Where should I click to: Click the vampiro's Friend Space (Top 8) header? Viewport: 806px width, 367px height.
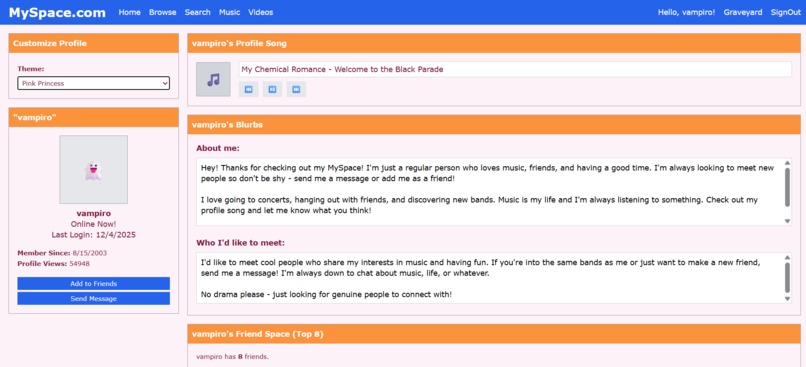coord(494,334)
